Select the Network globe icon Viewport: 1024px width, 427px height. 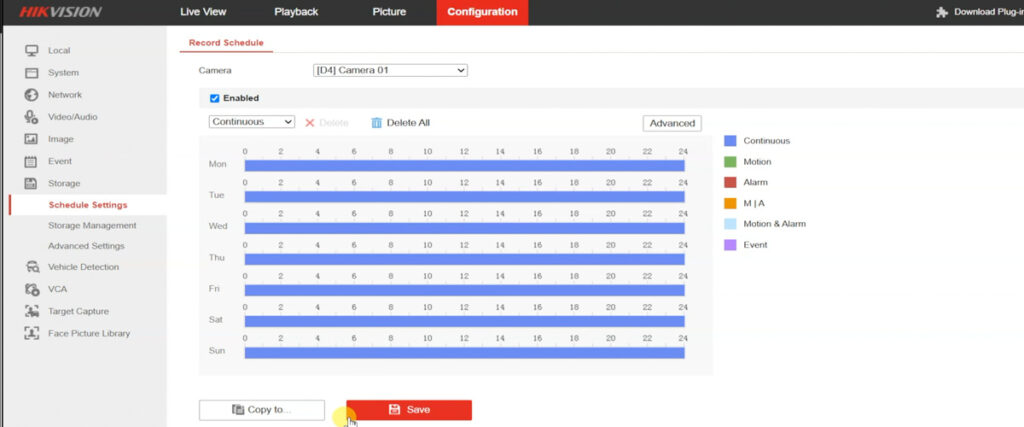(x=31, y=95)
